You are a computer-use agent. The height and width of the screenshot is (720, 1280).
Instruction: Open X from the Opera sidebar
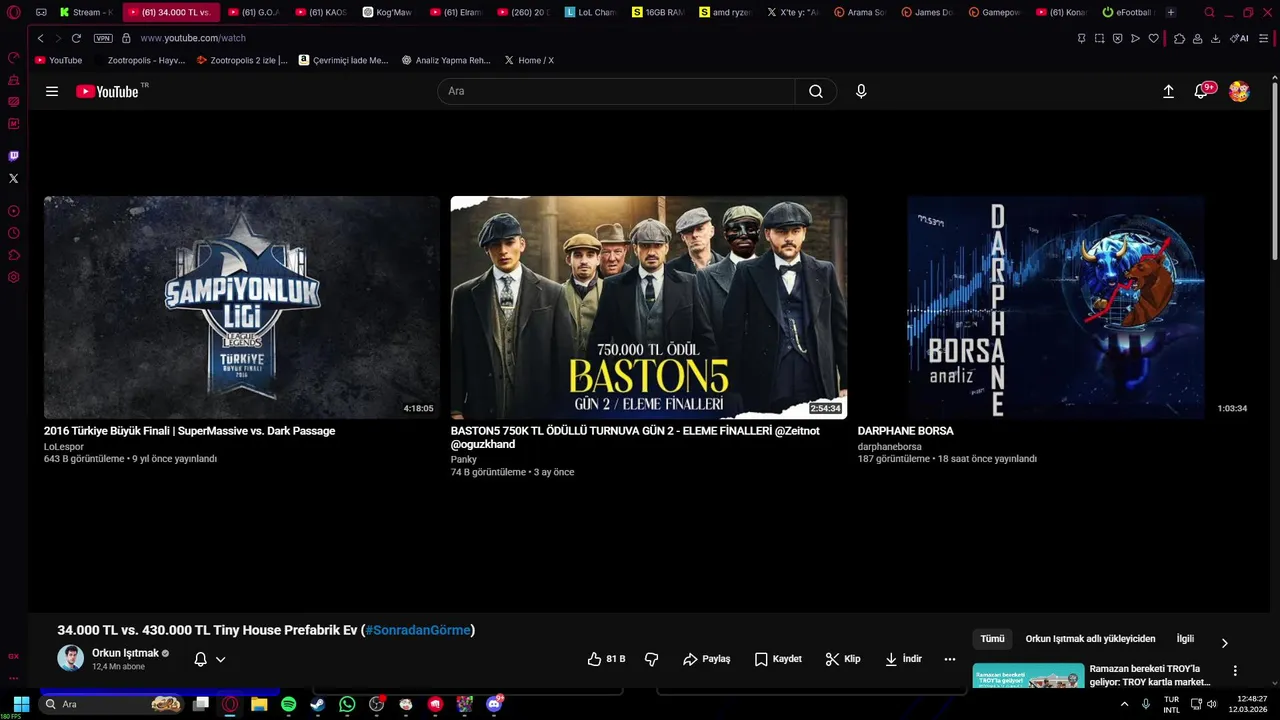click(13, 178)
